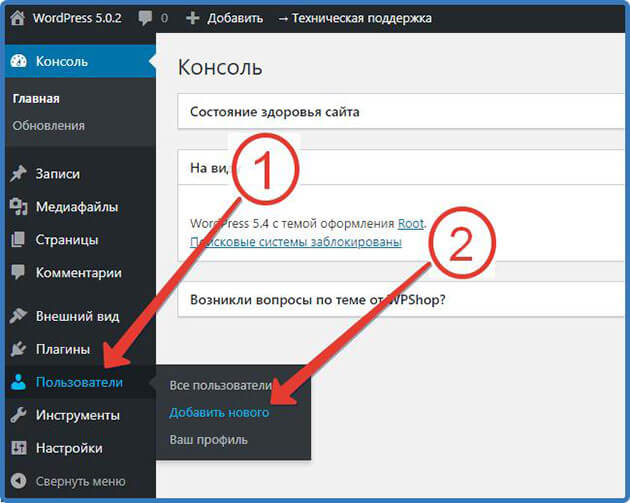Image resolution: width=630 pixels, height=503 pixels.
Task: Click the plus icon next to Добавить
Action: 193,18
